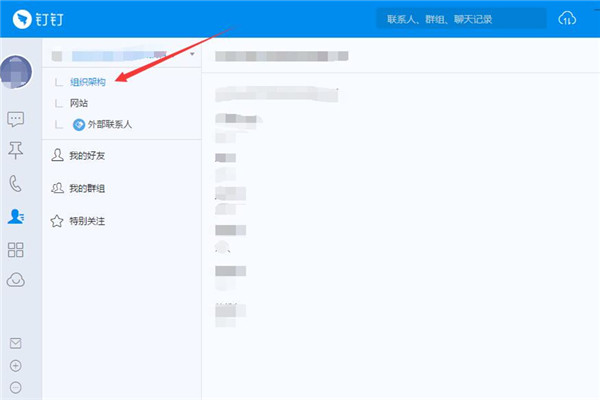Open the mail envelope icon
The width and height of the screenshot is (600, 400).
pyautogui.click(x=15, y=343)
